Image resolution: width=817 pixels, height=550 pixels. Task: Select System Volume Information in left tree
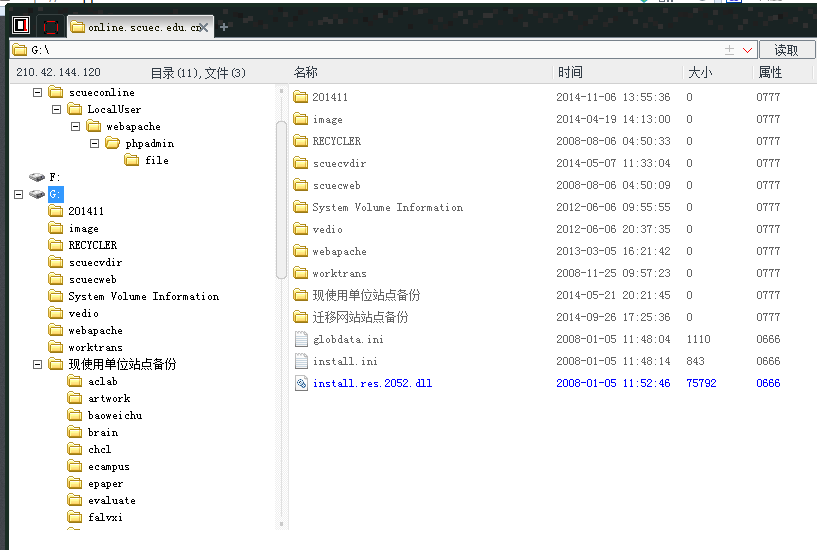pyautogui.click(x=133, y=296)
